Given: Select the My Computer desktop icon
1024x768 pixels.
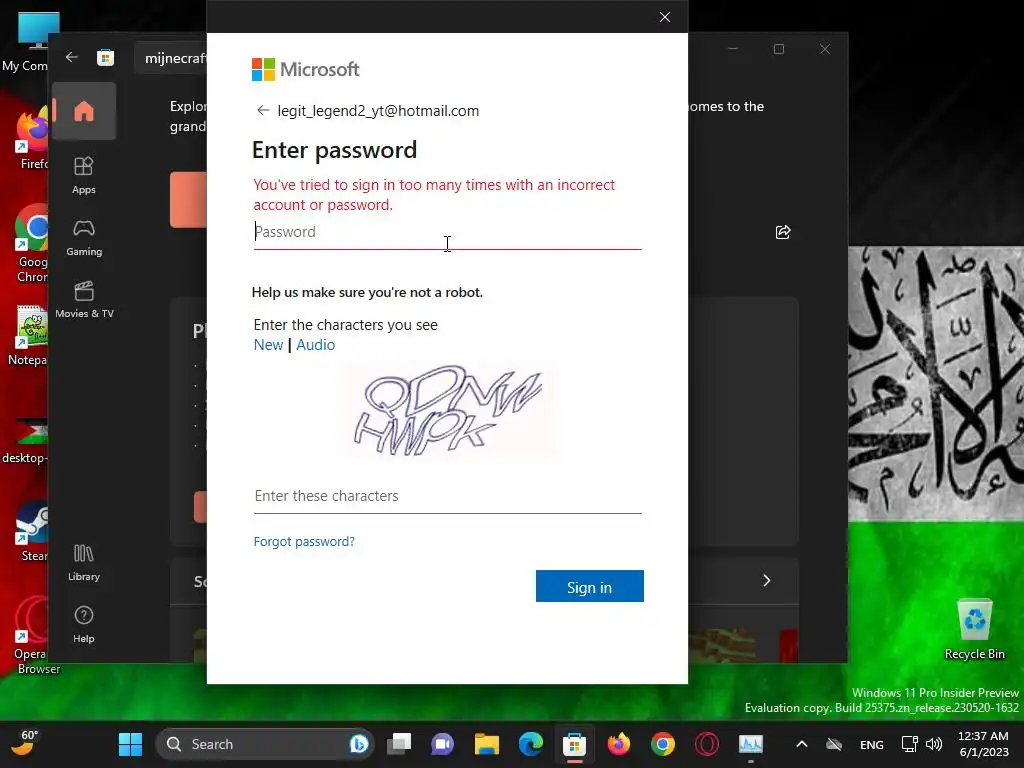Looking at the screenshot, I should [26, 42].
